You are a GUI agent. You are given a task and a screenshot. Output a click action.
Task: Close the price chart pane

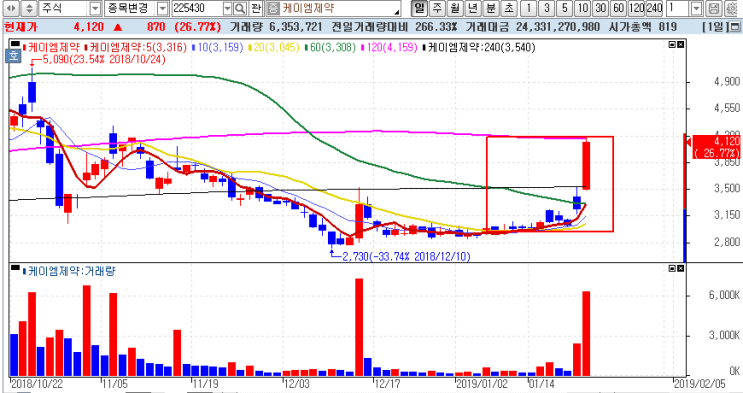(x=680, y=45)
